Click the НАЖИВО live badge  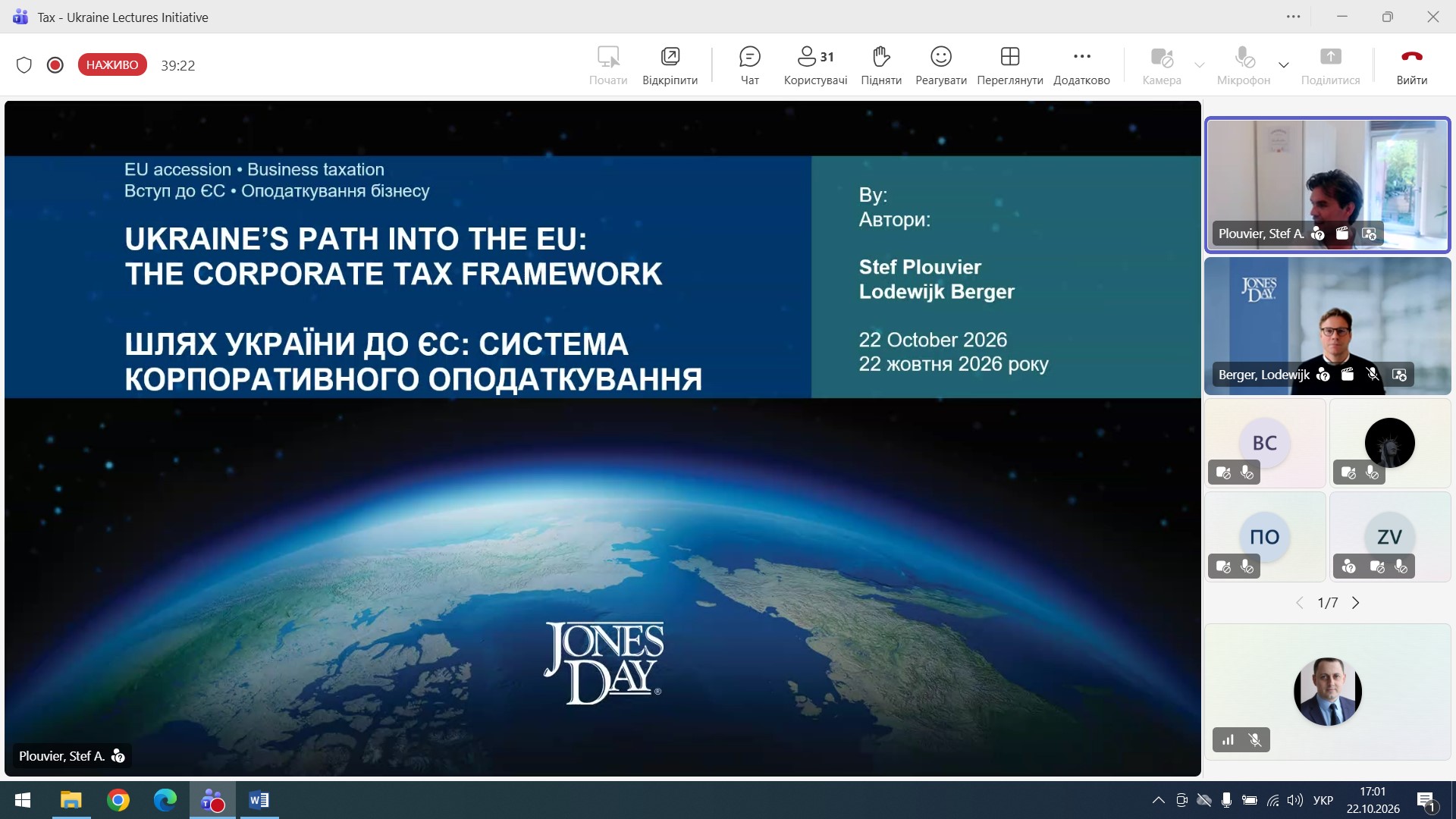point(112,65)
